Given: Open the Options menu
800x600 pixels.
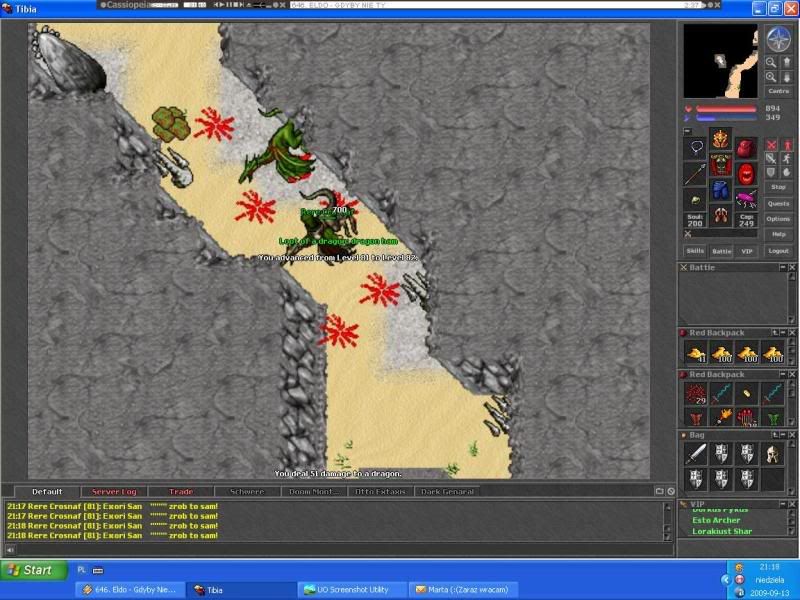Looking at the screenshot, I should (779, 219).
